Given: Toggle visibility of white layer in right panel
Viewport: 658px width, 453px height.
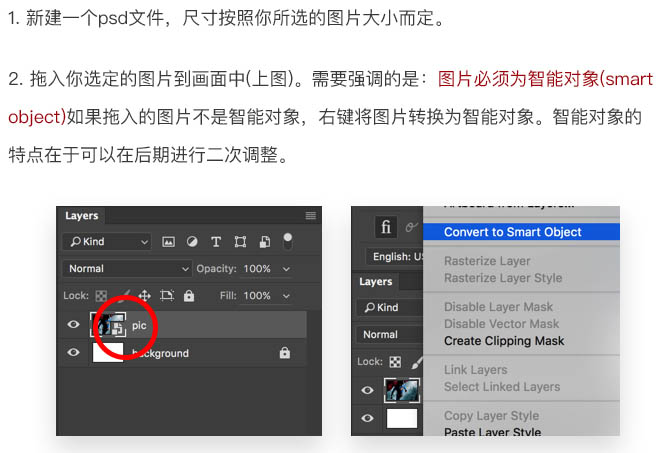Looking at the screenshot, I should (367, 418).
